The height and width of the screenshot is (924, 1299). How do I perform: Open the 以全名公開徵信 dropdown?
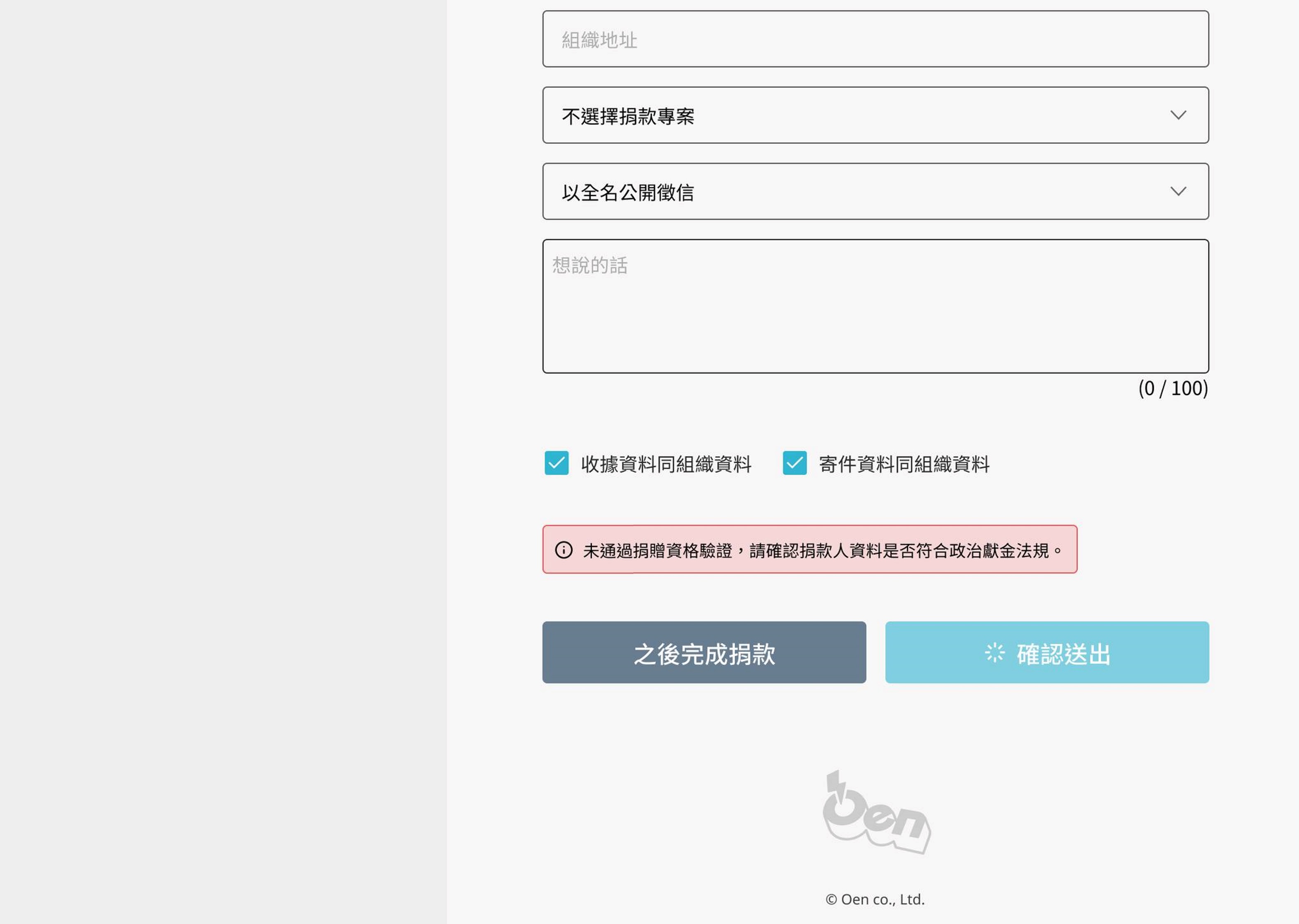click(x=875, y=191)
